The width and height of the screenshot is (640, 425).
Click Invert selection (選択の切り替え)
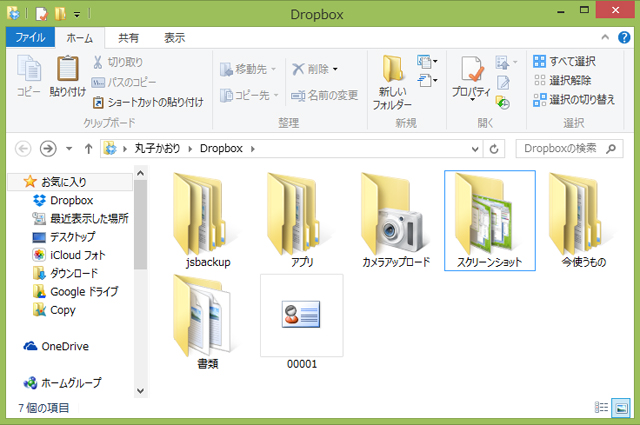574,99
